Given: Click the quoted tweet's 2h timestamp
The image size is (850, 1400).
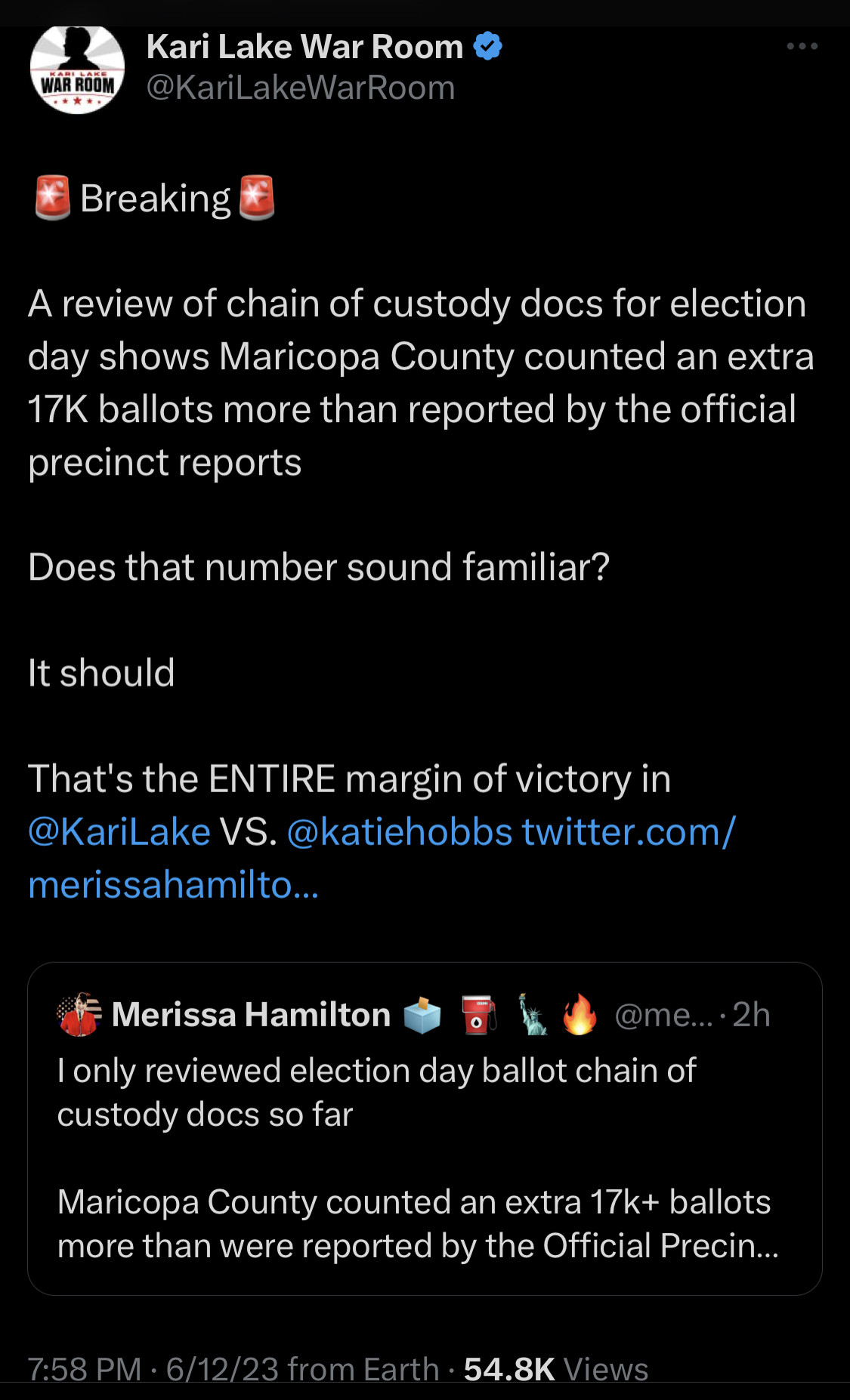Looking at the screenshot, I should [x=751, y=1015].
